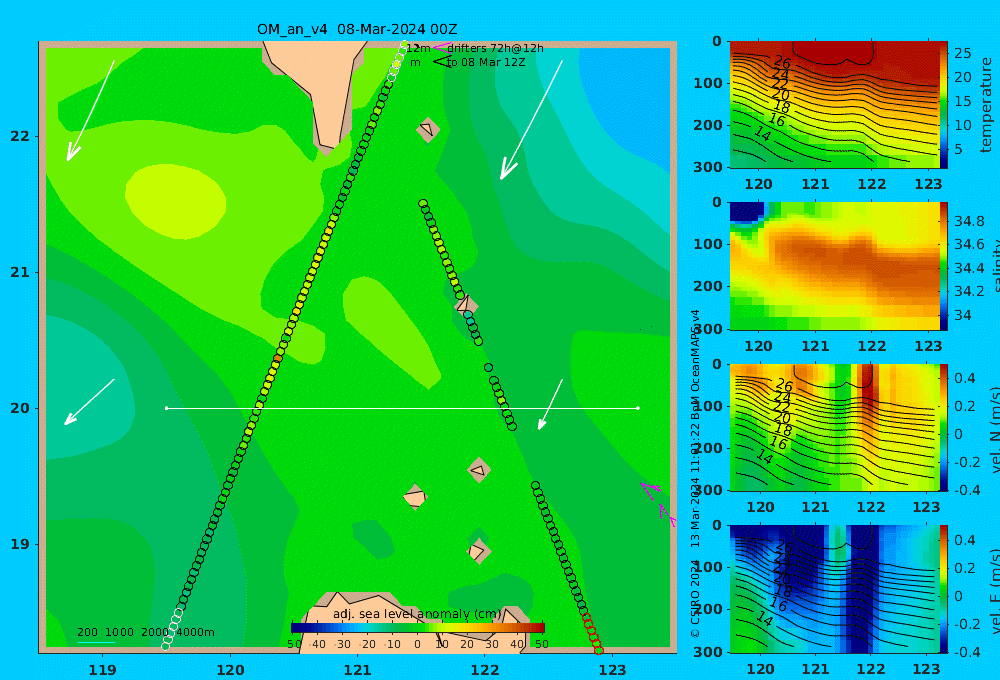Click the small island near 19.35°N 121.45°E
1000x680 pixels.
click(x=415, y=497)
